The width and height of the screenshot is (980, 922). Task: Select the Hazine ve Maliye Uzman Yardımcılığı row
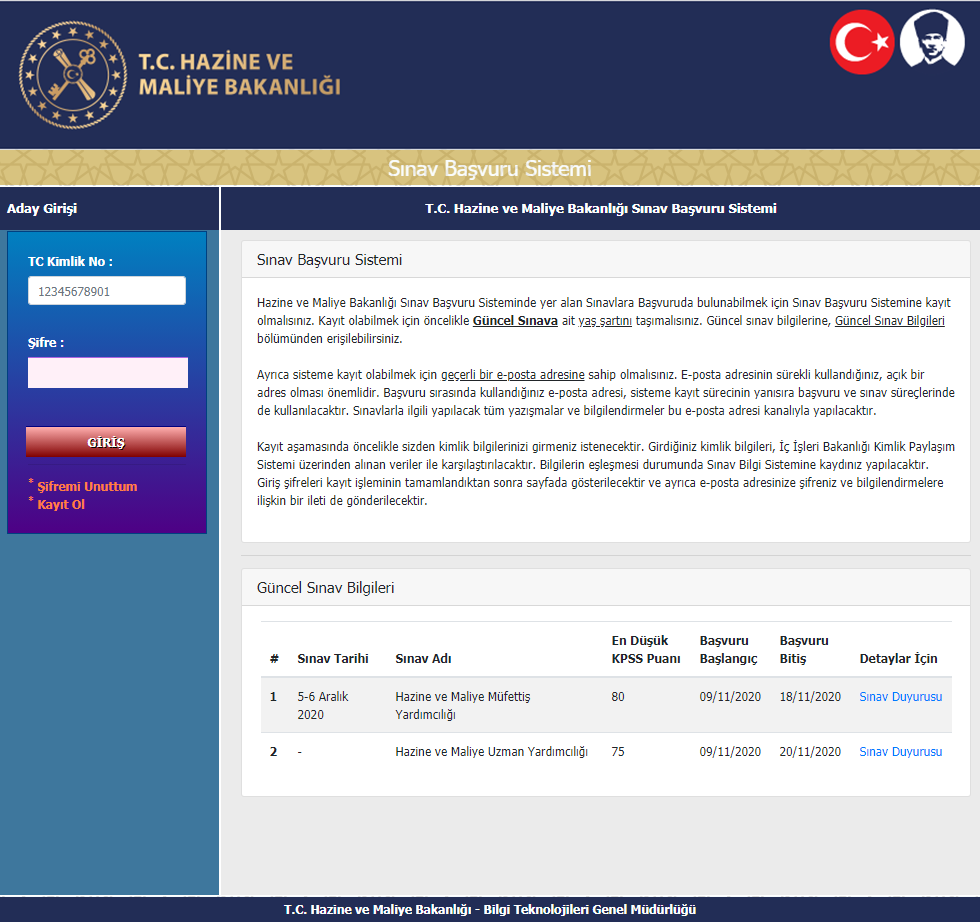491,752
